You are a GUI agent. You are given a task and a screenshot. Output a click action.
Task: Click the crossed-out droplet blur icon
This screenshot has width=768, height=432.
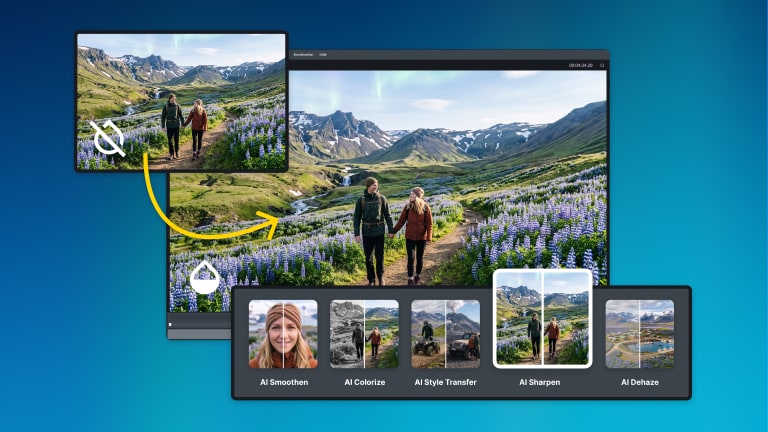click(108, 139)
